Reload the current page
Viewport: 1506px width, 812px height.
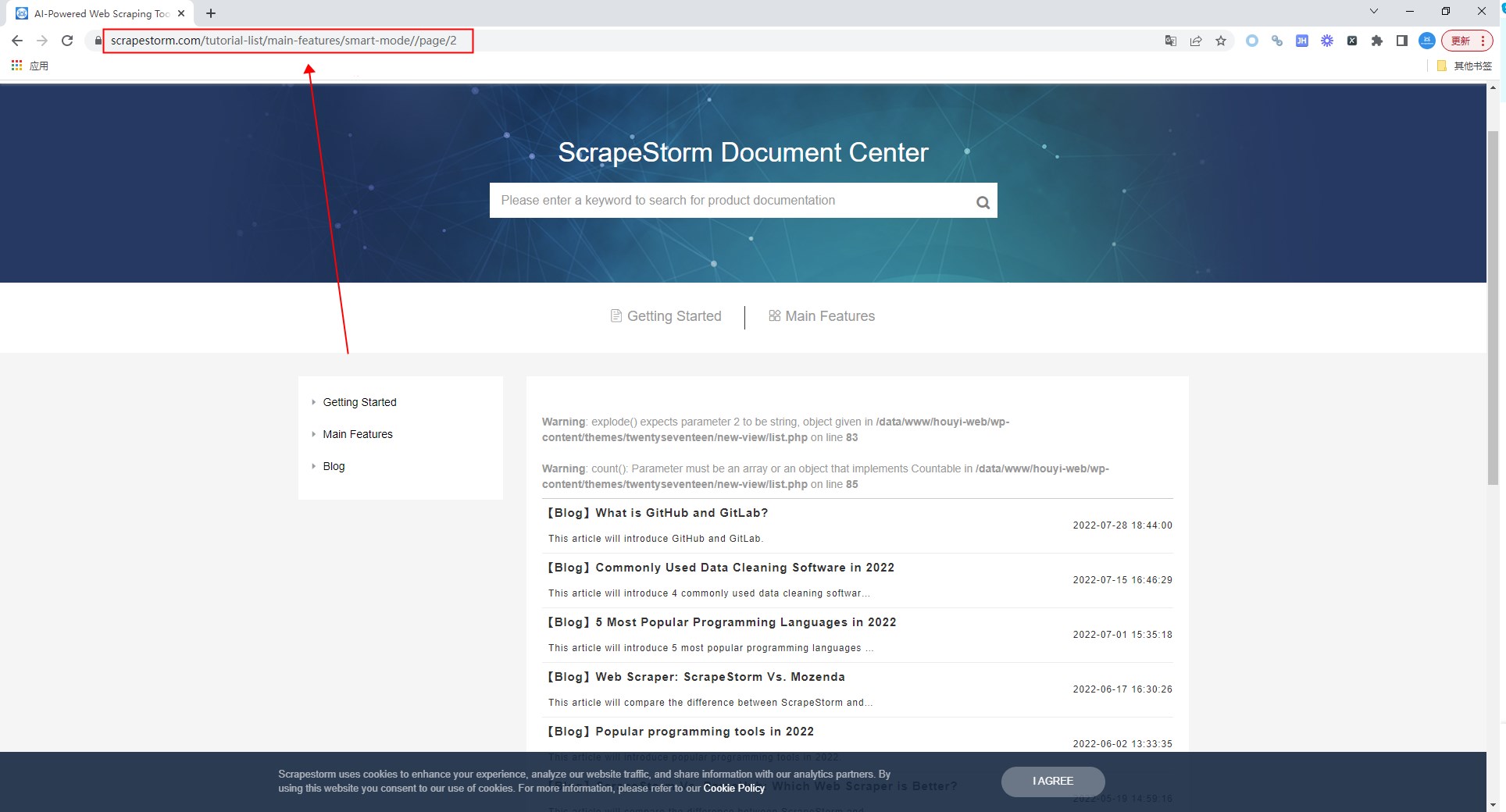click(67, 41)
